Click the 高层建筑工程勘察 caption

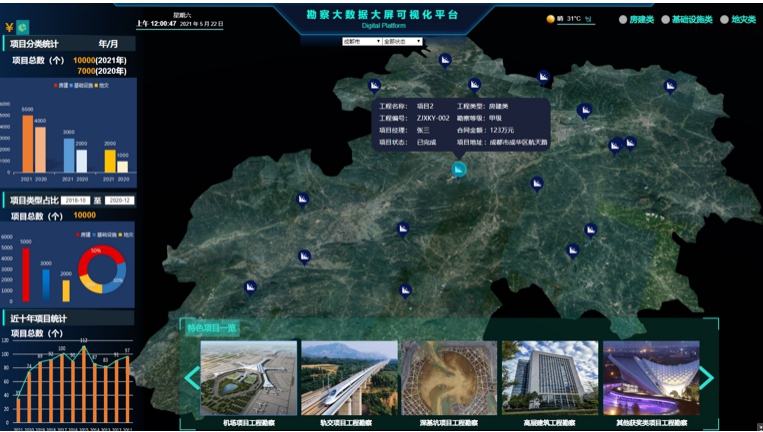click(x=550, y=423)
